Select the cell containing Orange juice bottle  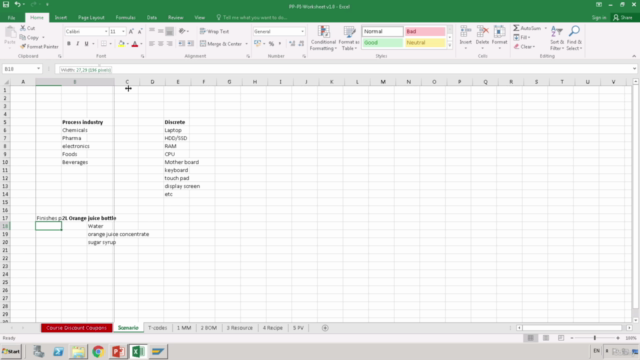point(74,218)
